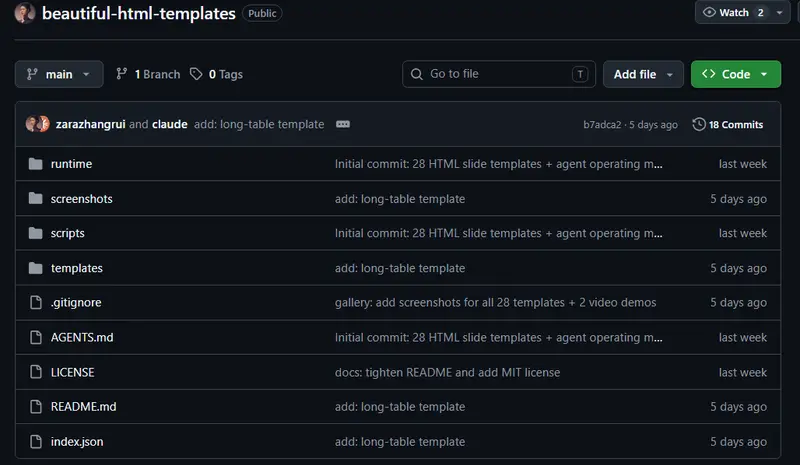Open the .gitignore file
The image size is (800, 465).
76,303
